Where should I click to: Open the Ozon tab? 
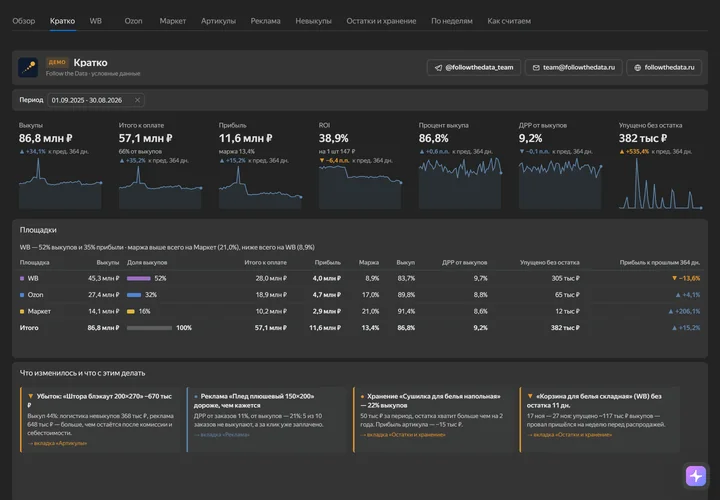(134, 21)
